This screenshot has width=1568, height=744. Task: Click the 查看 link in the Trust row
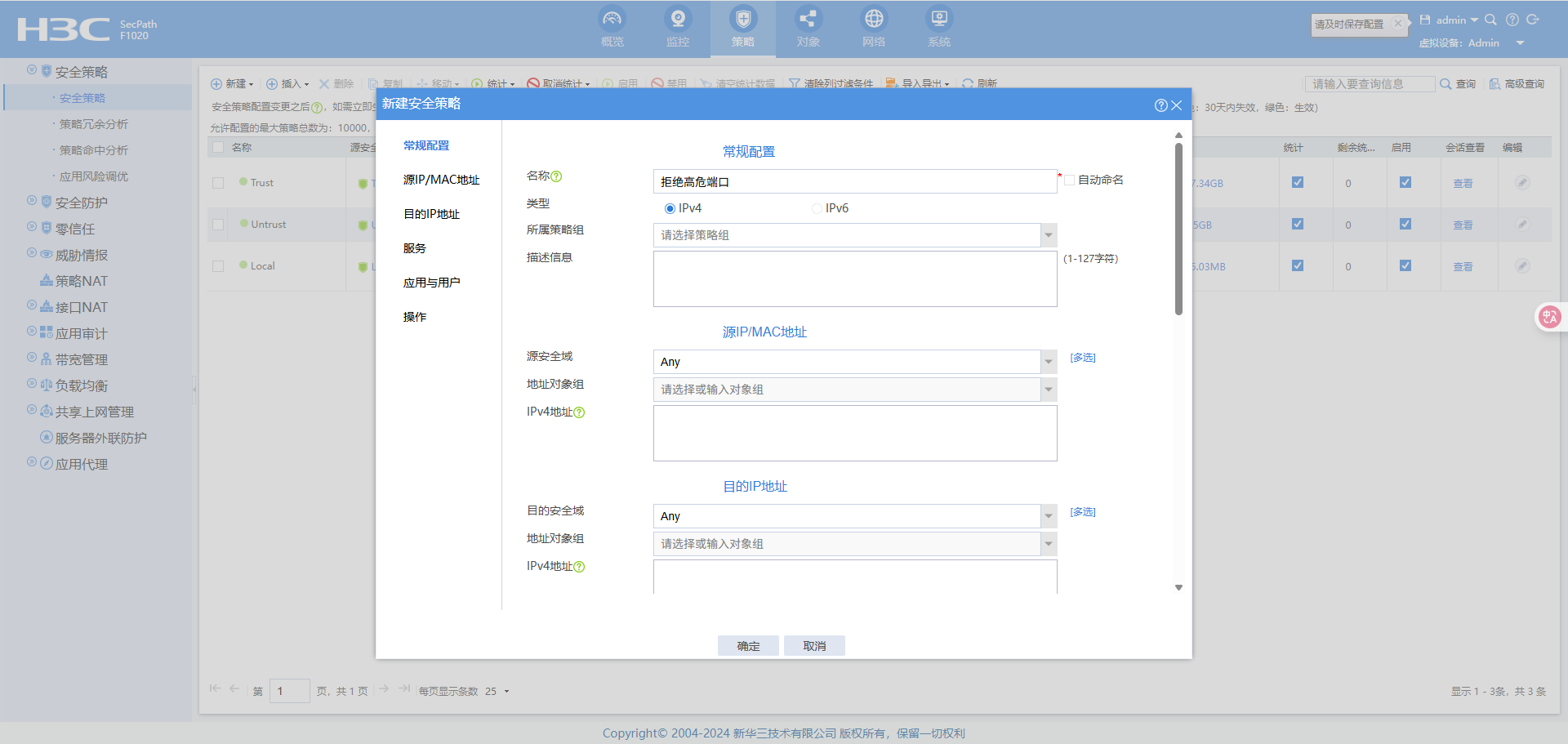point(1463,184)
